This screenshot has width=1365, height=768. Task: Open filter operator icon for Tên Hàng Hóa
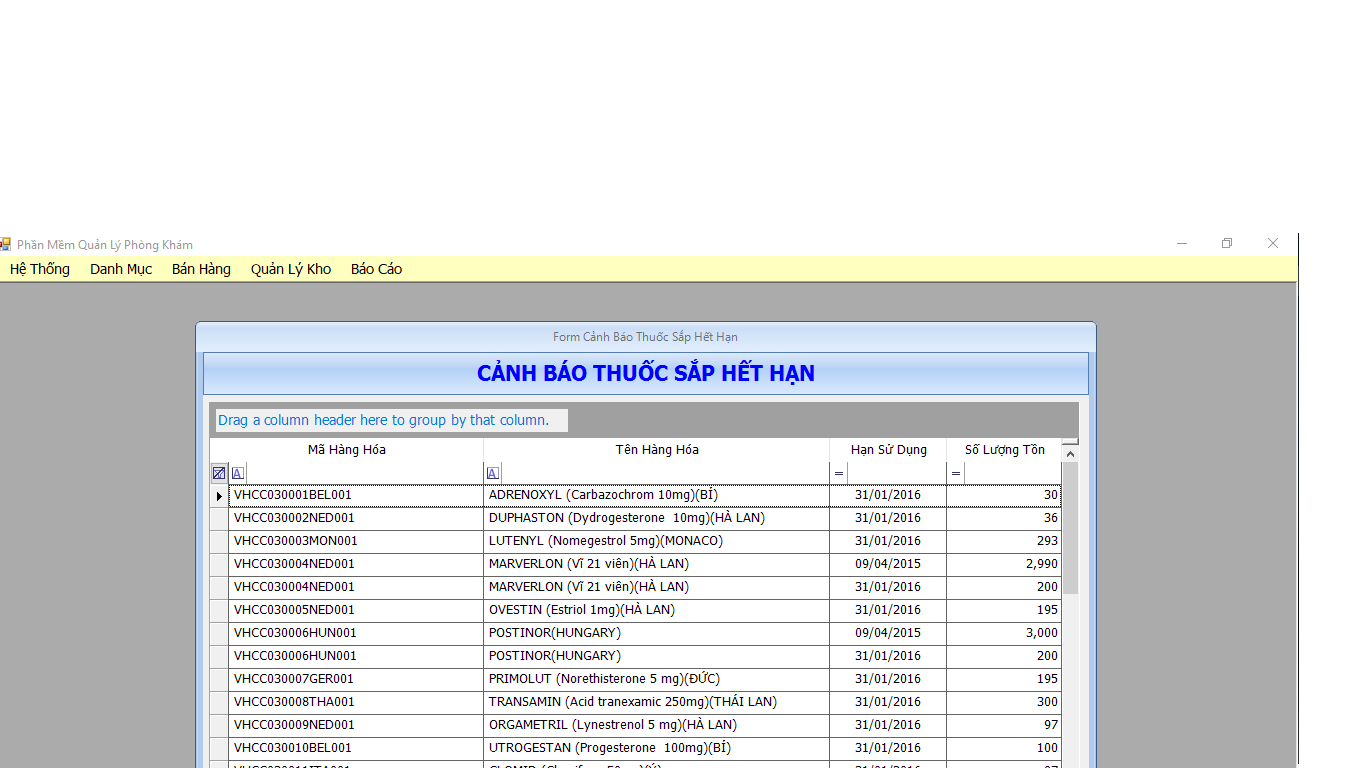click(493, 473)
